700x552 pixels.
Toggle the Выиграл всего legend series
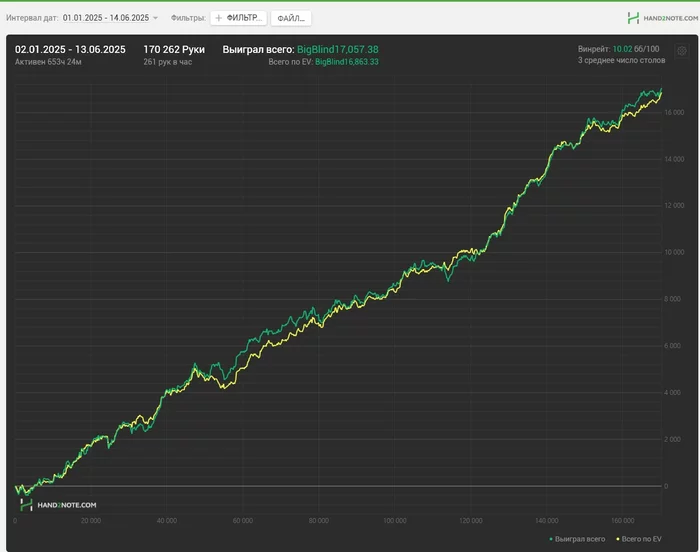(577, 539)
